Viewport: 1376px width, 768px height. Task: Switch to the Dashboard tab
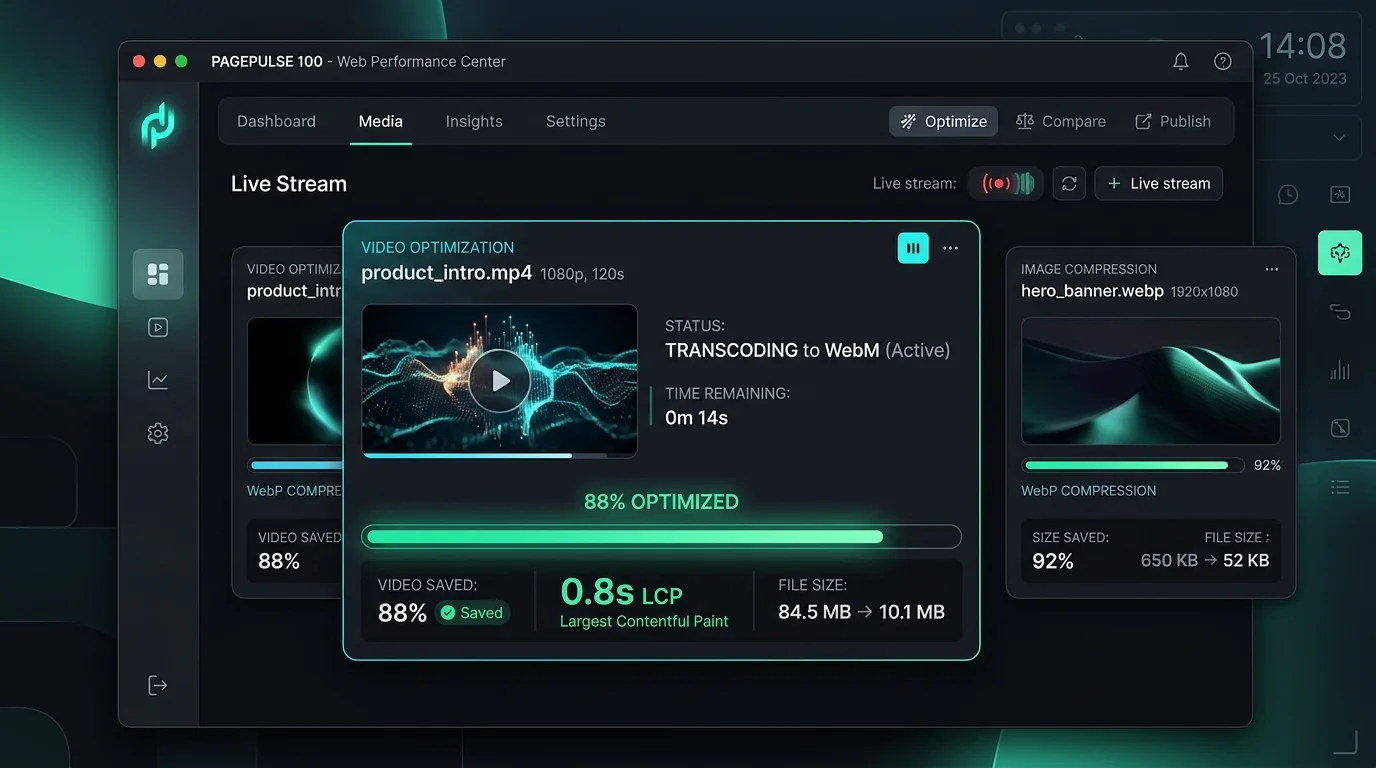276,121
